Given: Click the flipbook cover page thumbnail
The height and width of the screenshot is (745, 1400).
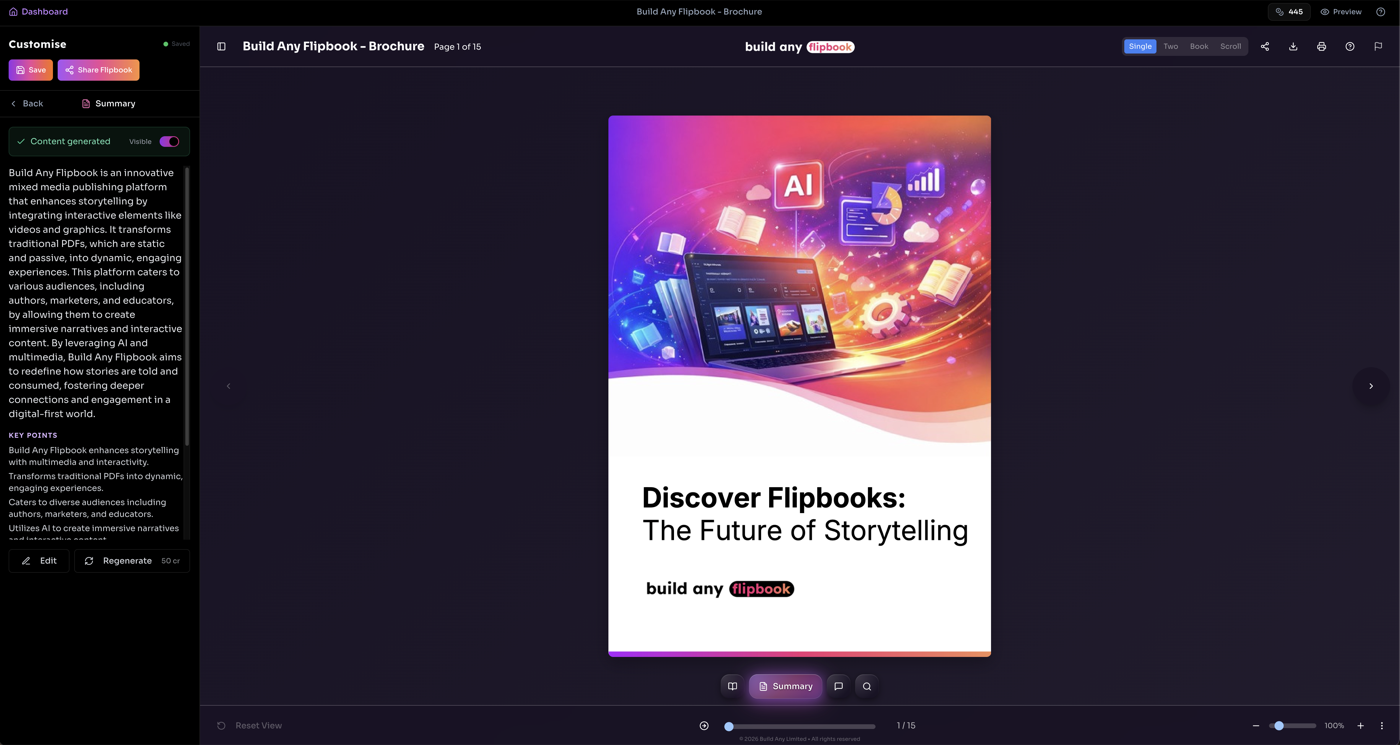Looking at the screenshot, I should click(800, 386).
